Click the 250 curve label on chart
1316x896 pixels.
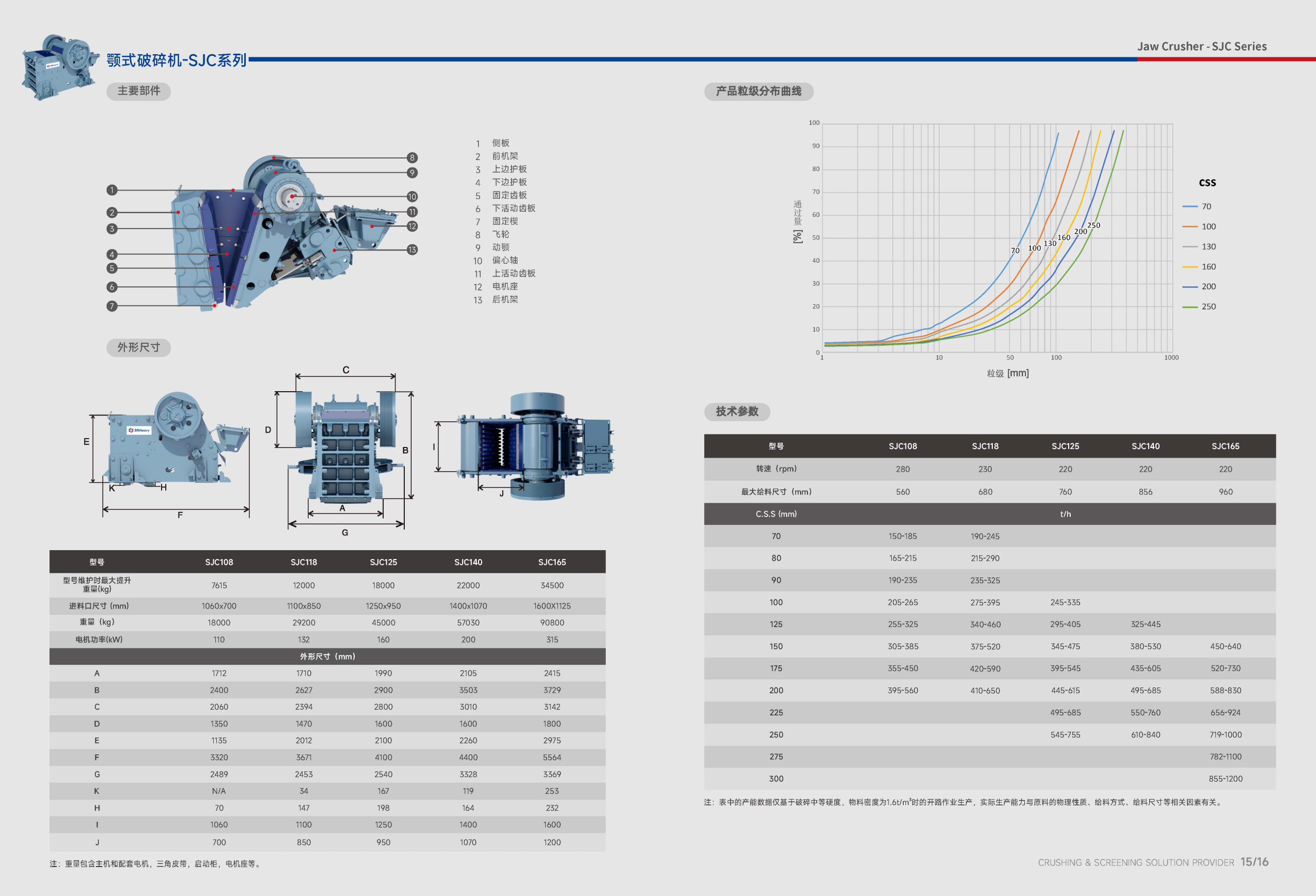tap(1094, 225)
